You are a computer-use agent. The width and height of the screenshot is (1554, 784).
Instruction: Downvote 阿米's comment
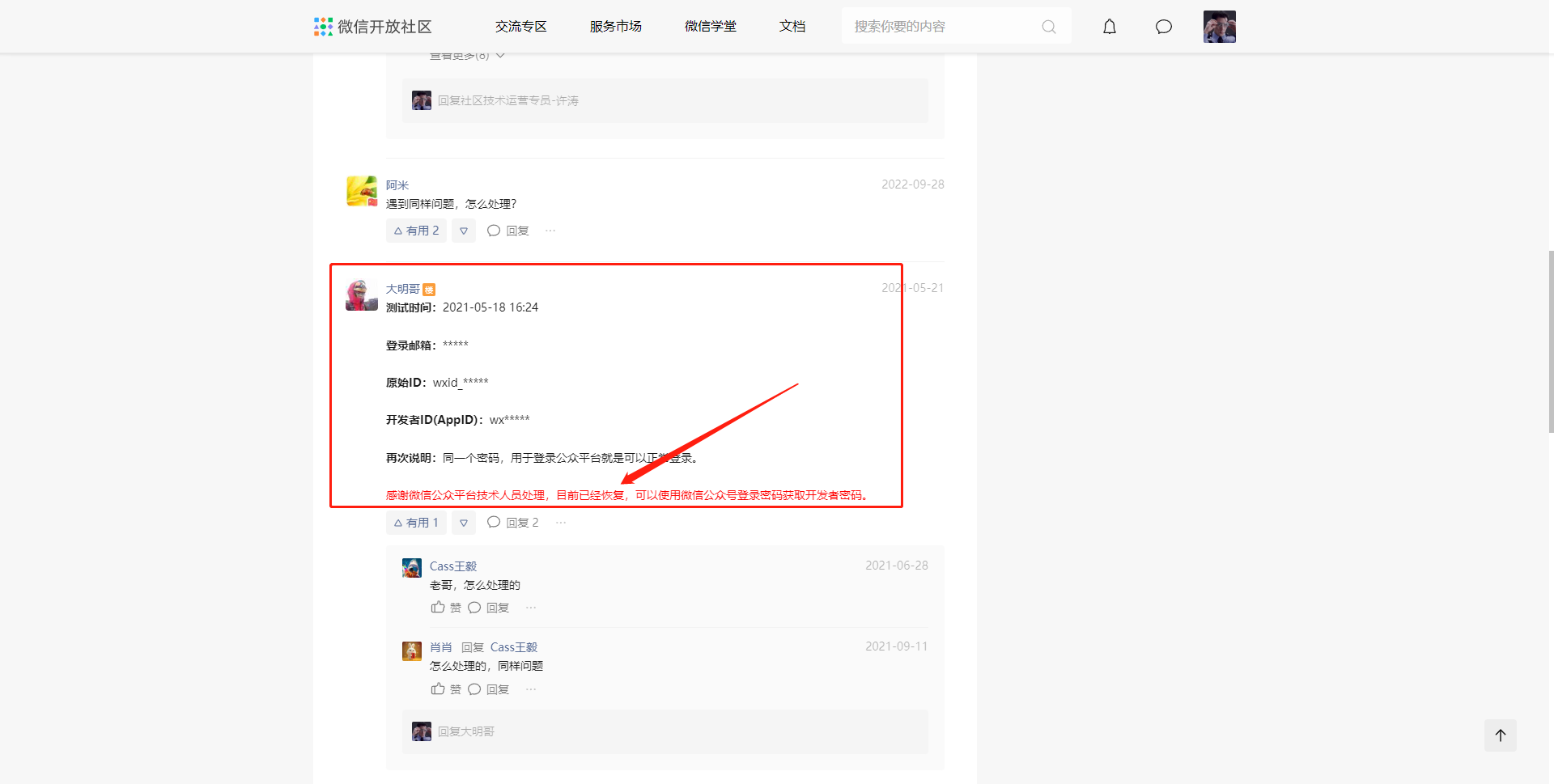coord(464,231)
